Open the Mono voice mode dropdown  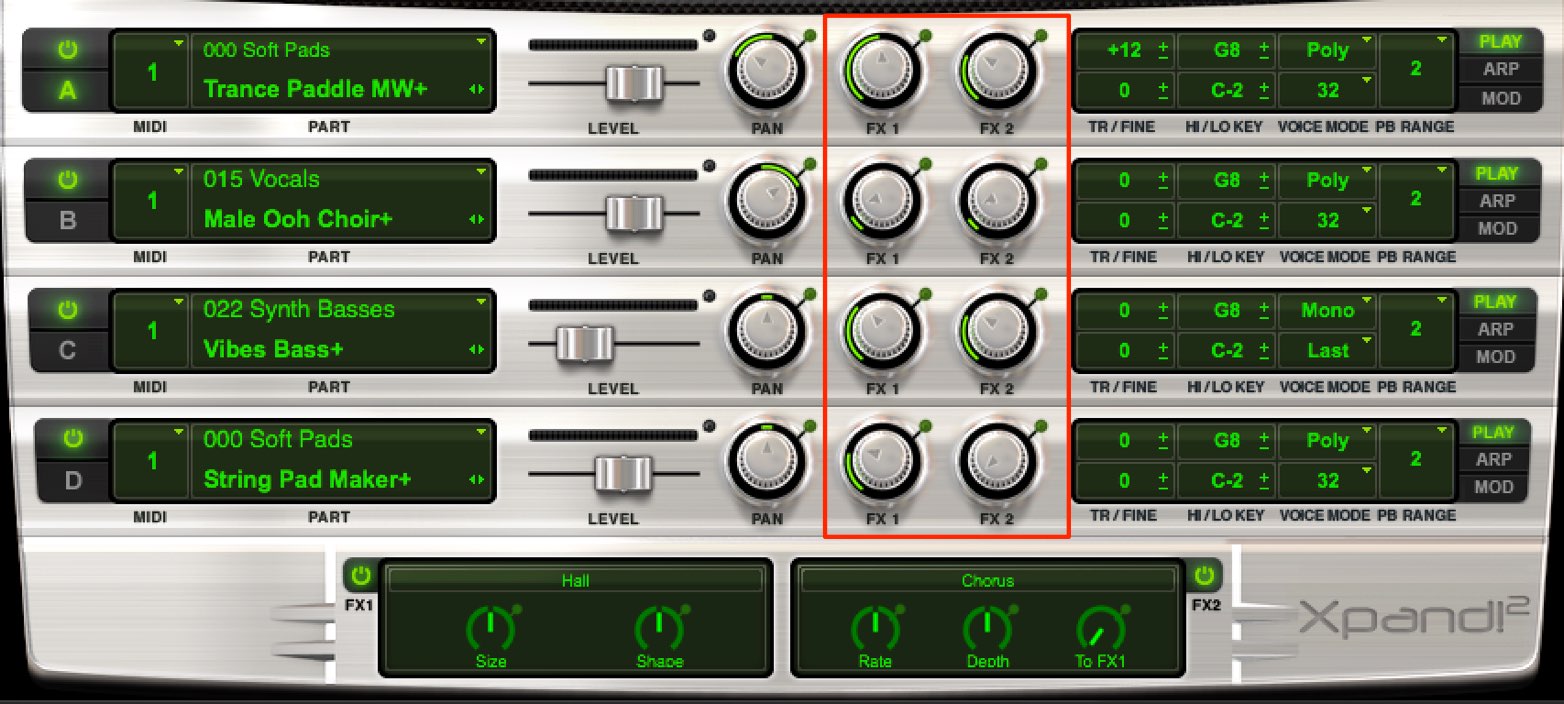click(x=1326, y=310)
